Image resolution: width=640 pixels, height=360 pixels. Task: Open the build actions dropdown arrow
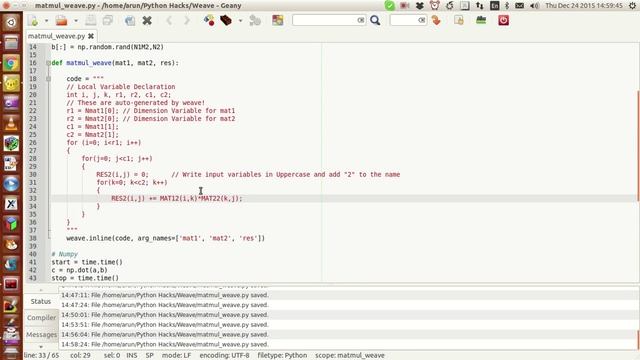(240, 20)
